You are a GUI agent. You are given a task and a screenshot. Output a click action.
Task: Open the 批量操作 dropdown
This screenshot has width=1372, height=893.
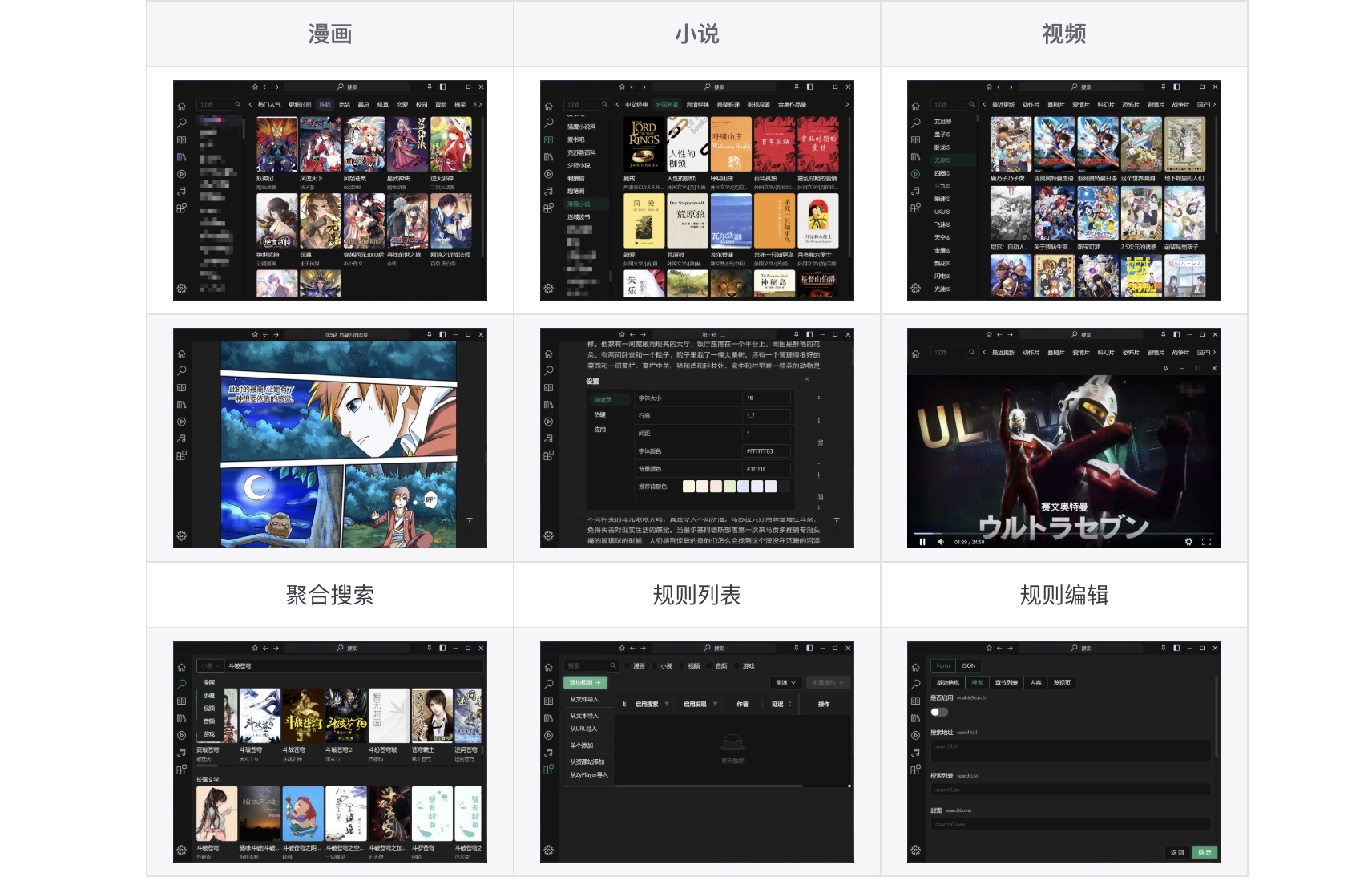pyautogui.click(x=828, y=683)
